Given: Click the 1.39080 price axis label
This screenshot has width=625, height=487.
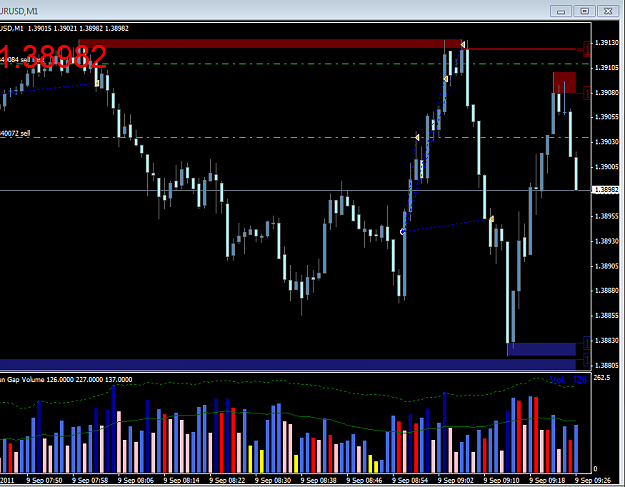Looking at the screenshot, I should pyautogui.click(x=607, y=92).
